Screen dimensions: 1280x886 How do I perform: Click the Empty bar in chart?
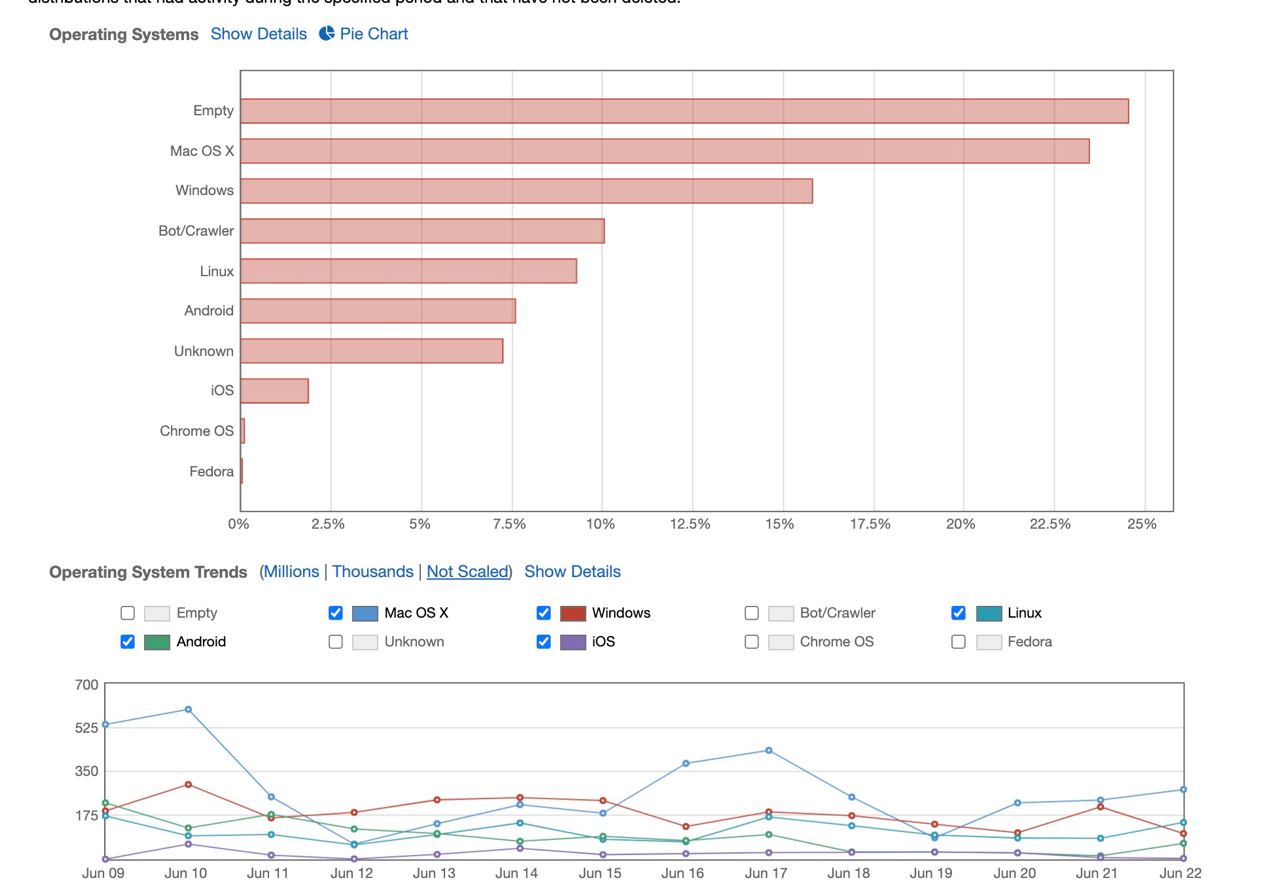pos(684,111)
